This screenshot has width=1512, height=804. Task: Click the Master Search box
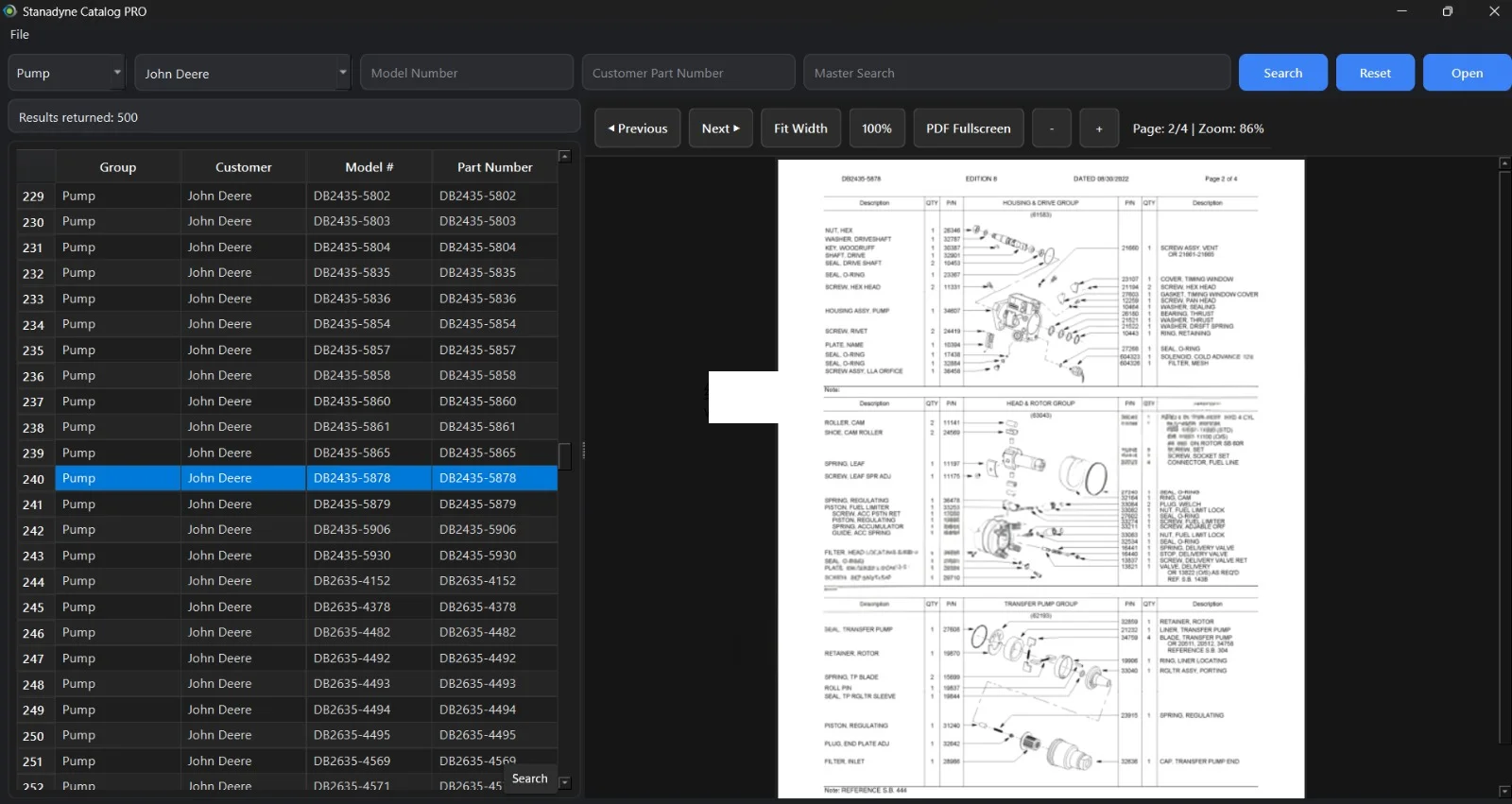(x=1017, y=73)
